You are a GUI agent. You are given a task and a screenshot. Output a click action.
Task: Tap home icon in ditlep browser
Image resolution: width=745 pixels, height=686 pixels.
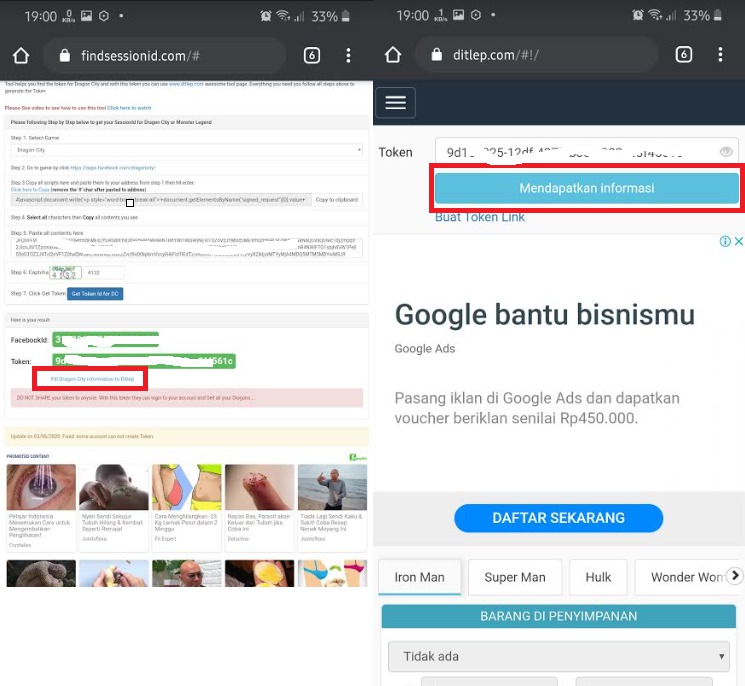click(393, 55)
